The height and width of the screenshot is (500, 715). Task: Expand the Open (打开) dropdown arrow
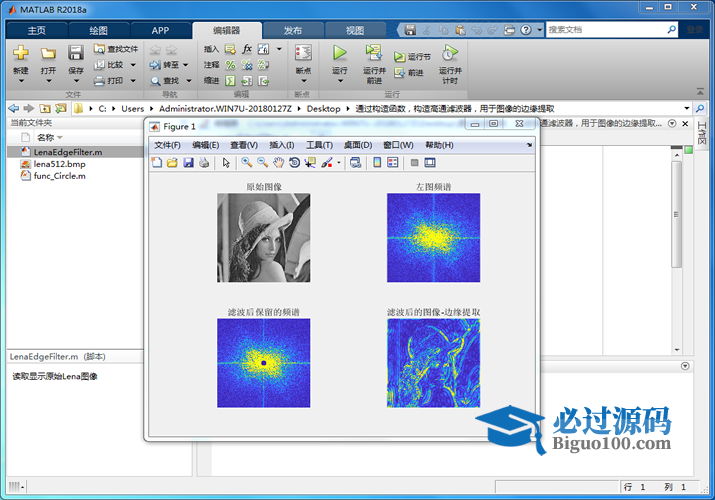49,81
